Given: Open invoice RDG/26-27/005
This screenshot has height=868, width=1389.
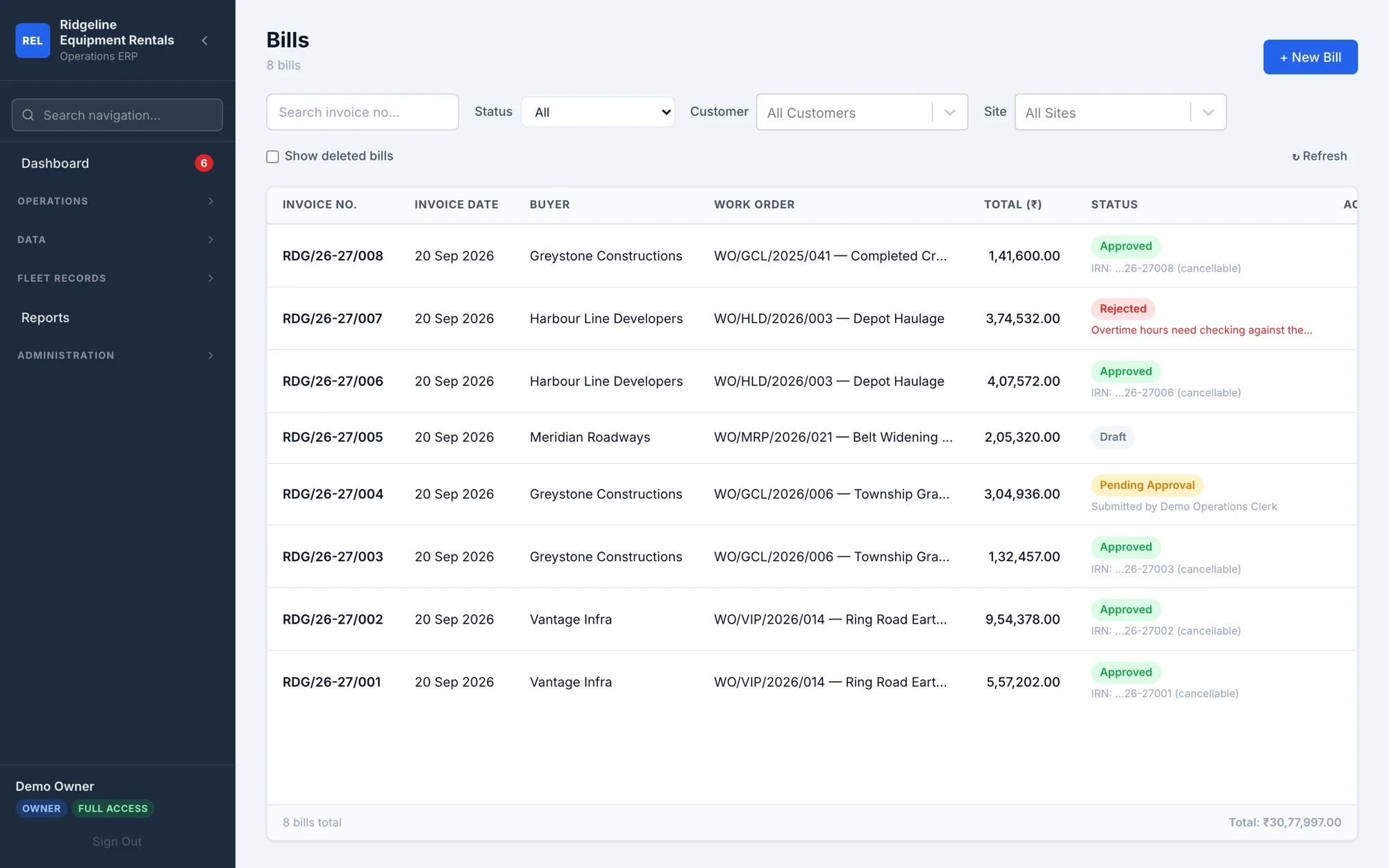Looking at the screenshot, I should 333,437.
